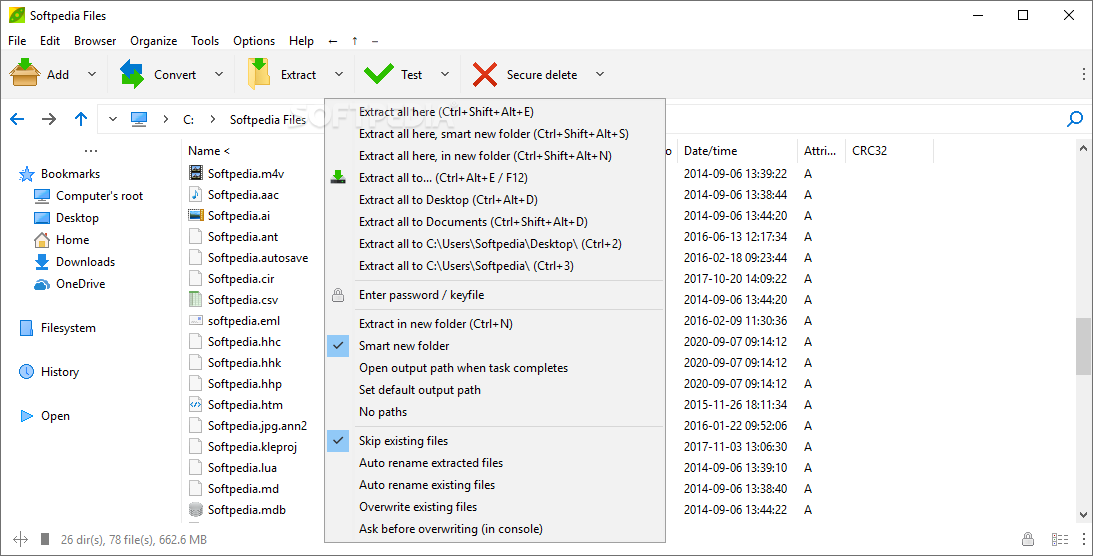This screenshot has height=556, width=1093.
Task: Expand the Test dropdown arrow
Action: tap(445, 74)
